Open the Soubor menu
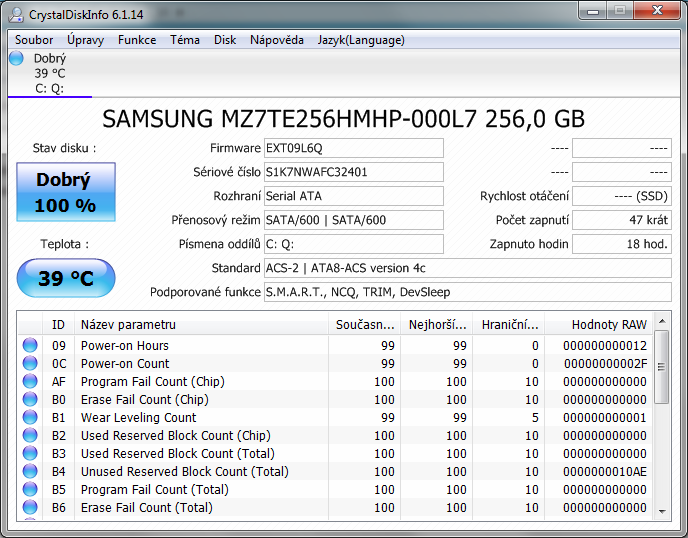Image resolution: width=688 pixels, height=538 pixels. point(35,40)
